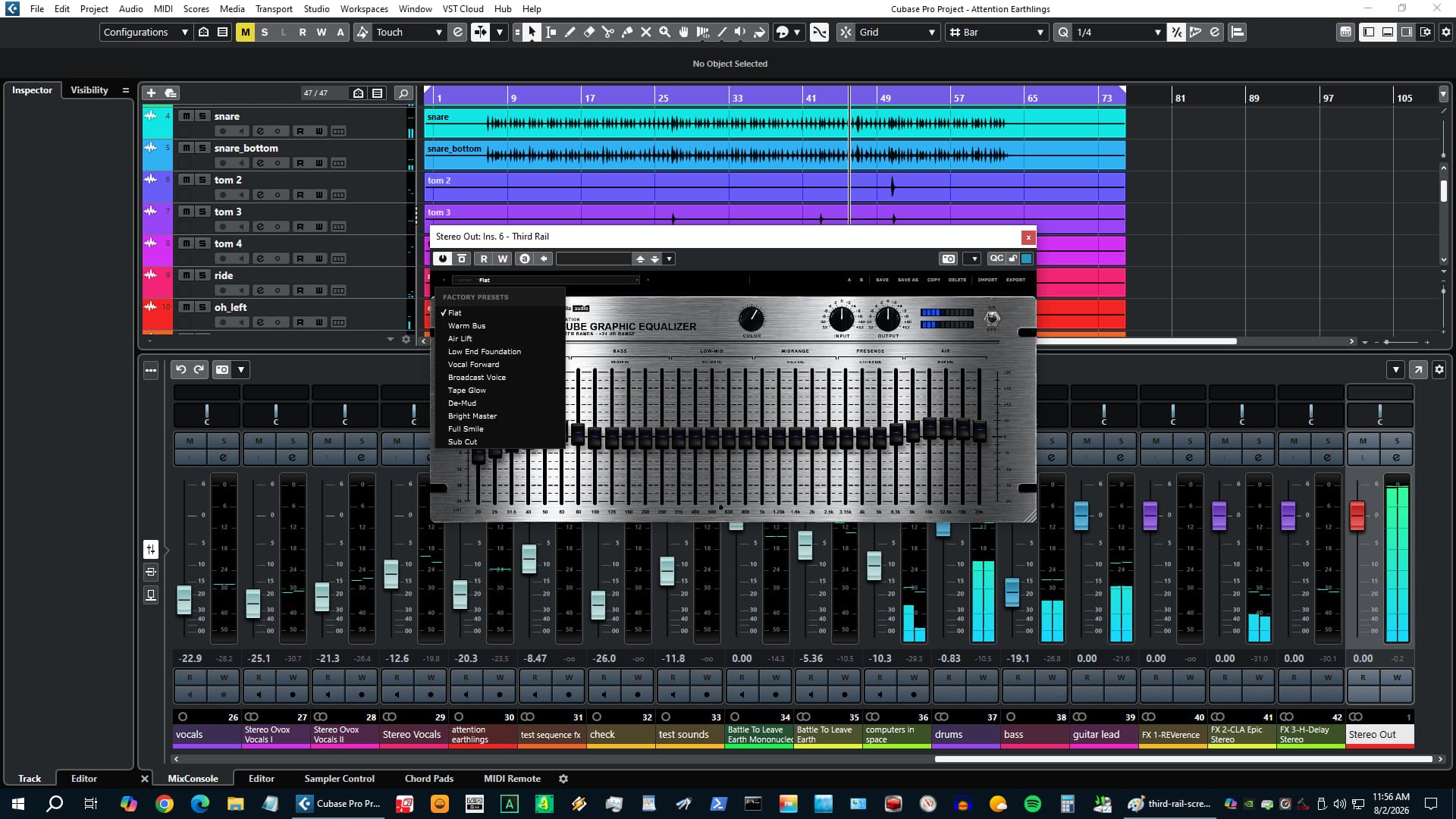Open File Explorer from the taskbar
The width and height of the screenshot is (1456, 819).
coord(235,804)
